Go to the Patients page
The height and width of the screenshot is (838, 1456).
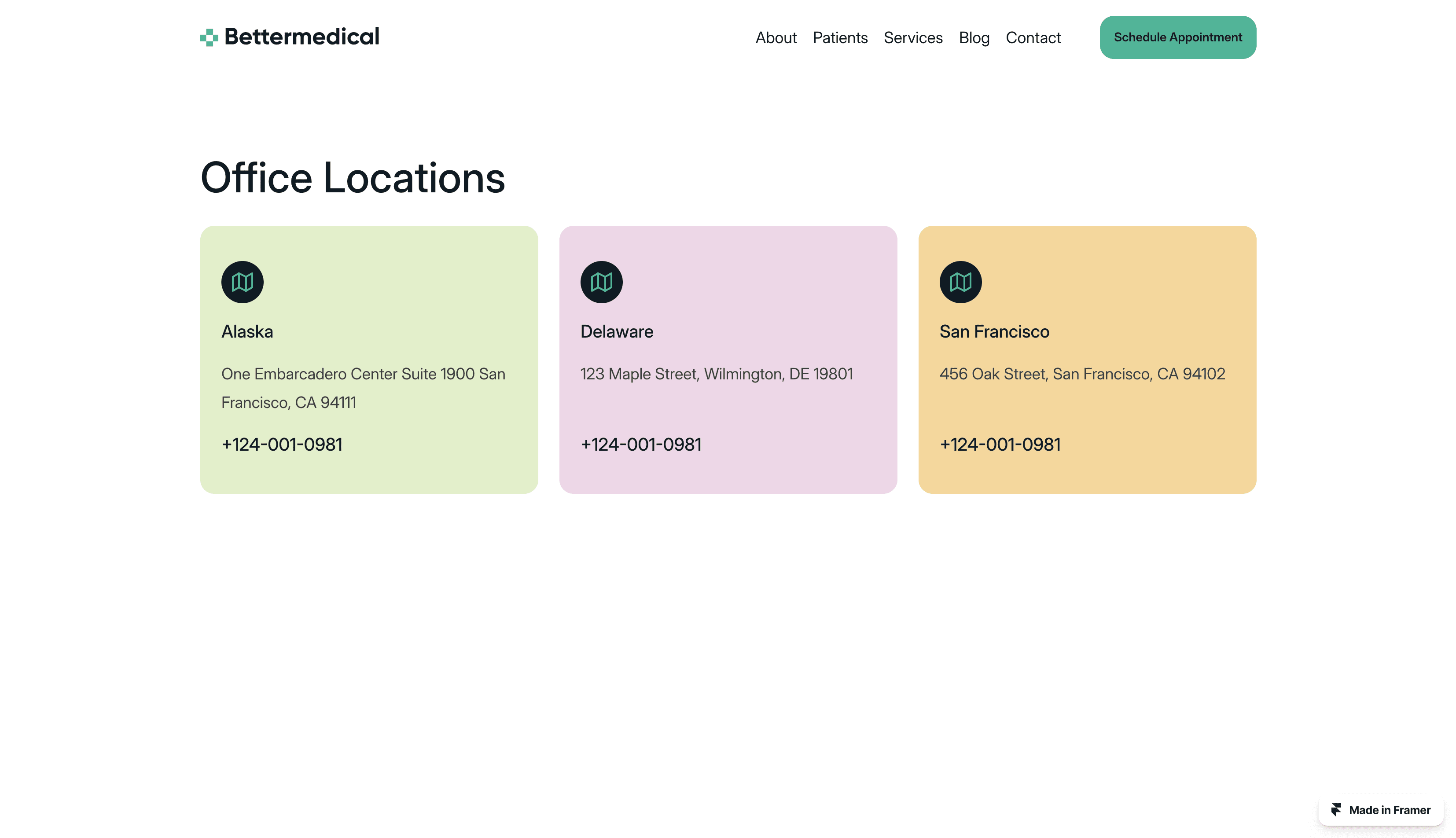point(840,38)
